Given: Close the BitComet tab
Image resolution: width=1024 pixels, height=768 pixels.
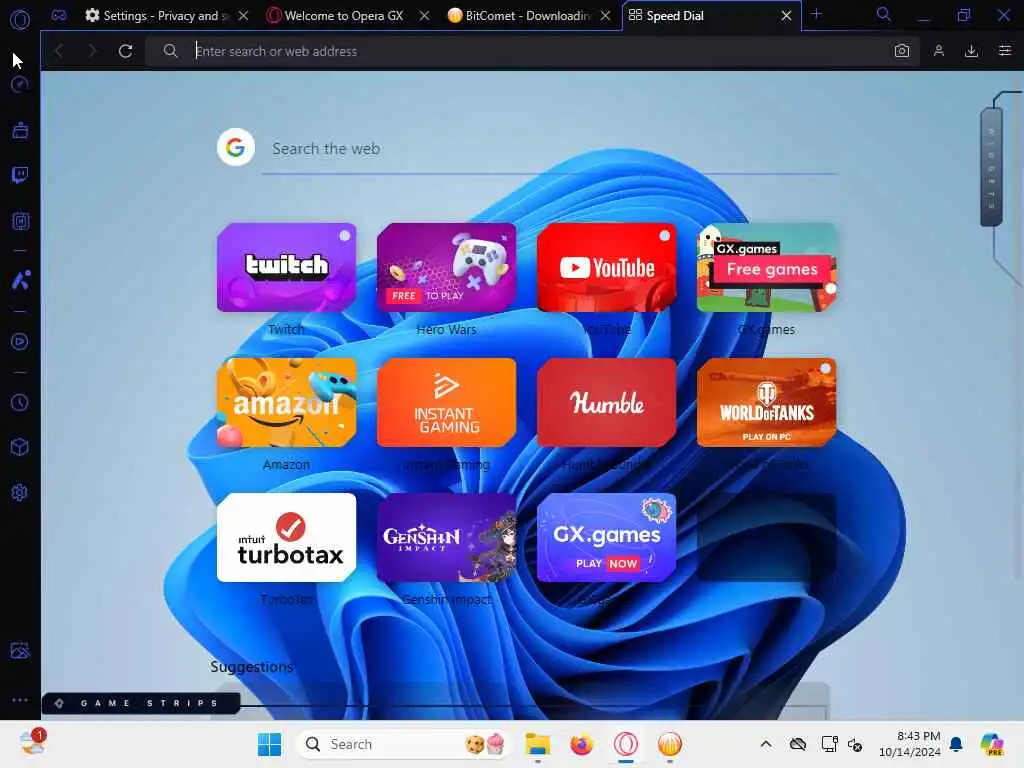Looking at the screenshot, I should (606, 15).
